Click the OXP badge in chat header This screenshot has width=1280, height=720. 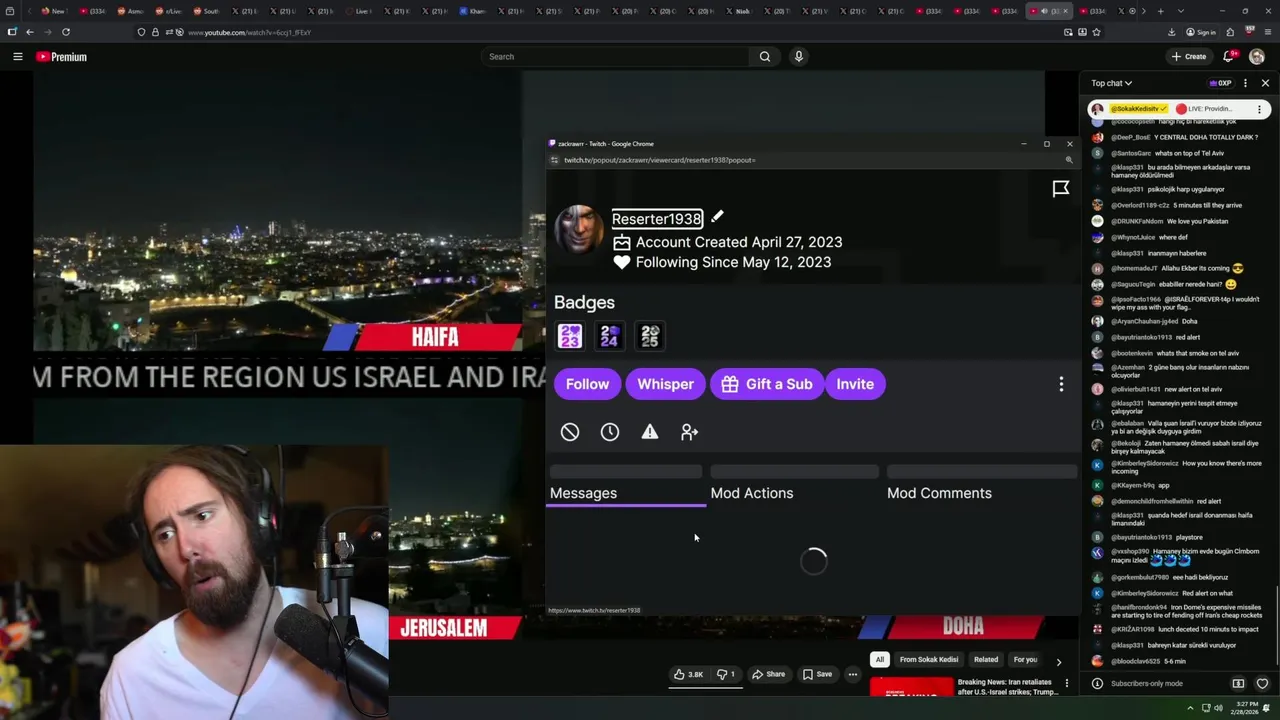(x=1220, y=83)
